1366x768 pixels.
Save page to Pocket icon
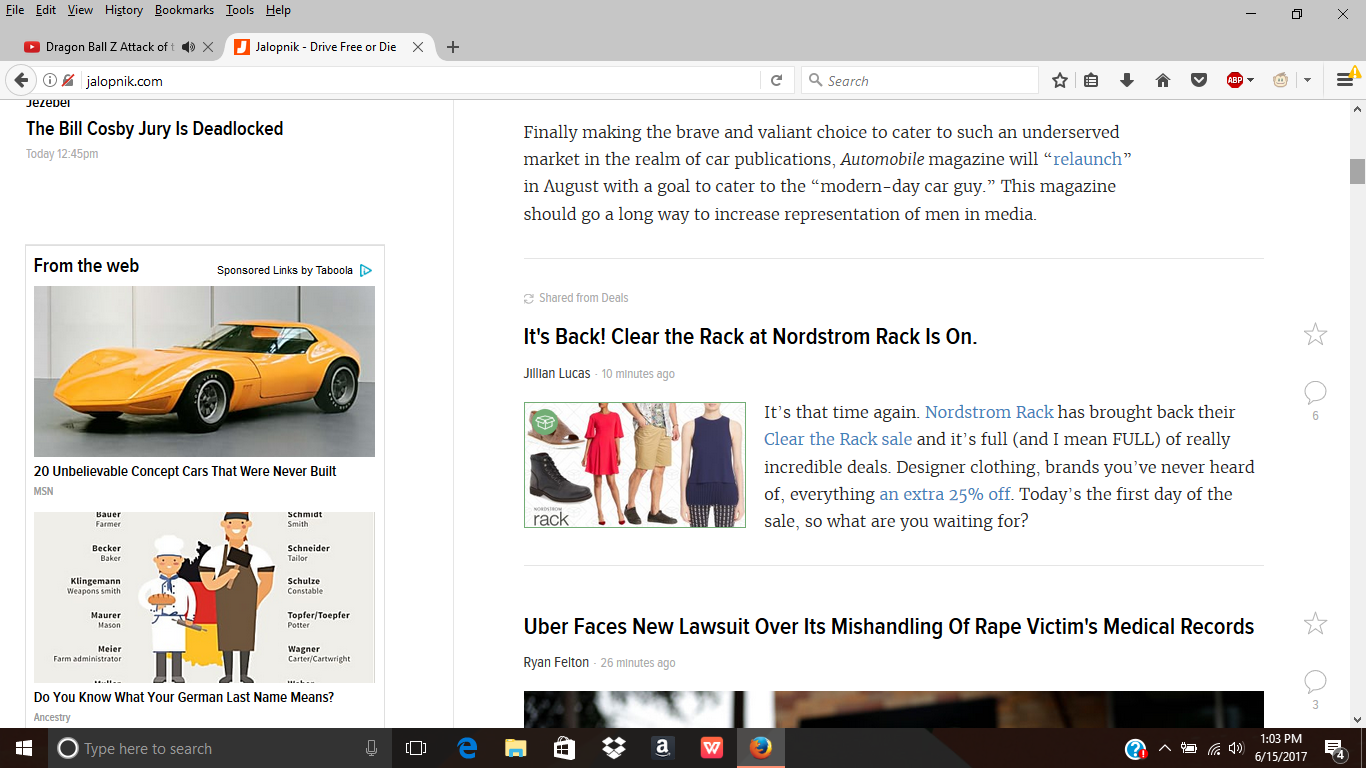coord(1198,81)
